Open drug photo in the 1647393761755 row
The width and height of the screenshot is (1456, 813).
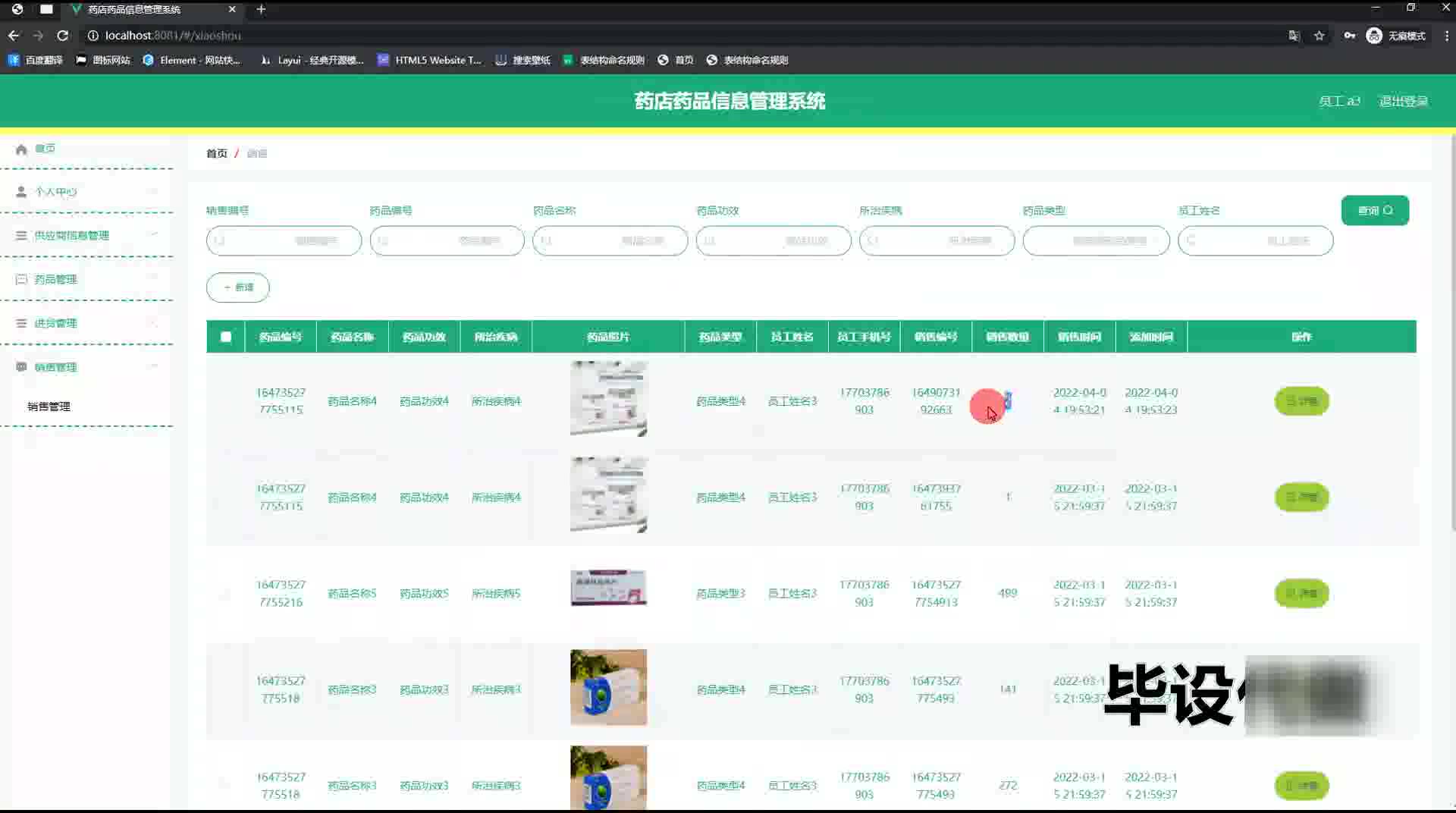(609, 495)
